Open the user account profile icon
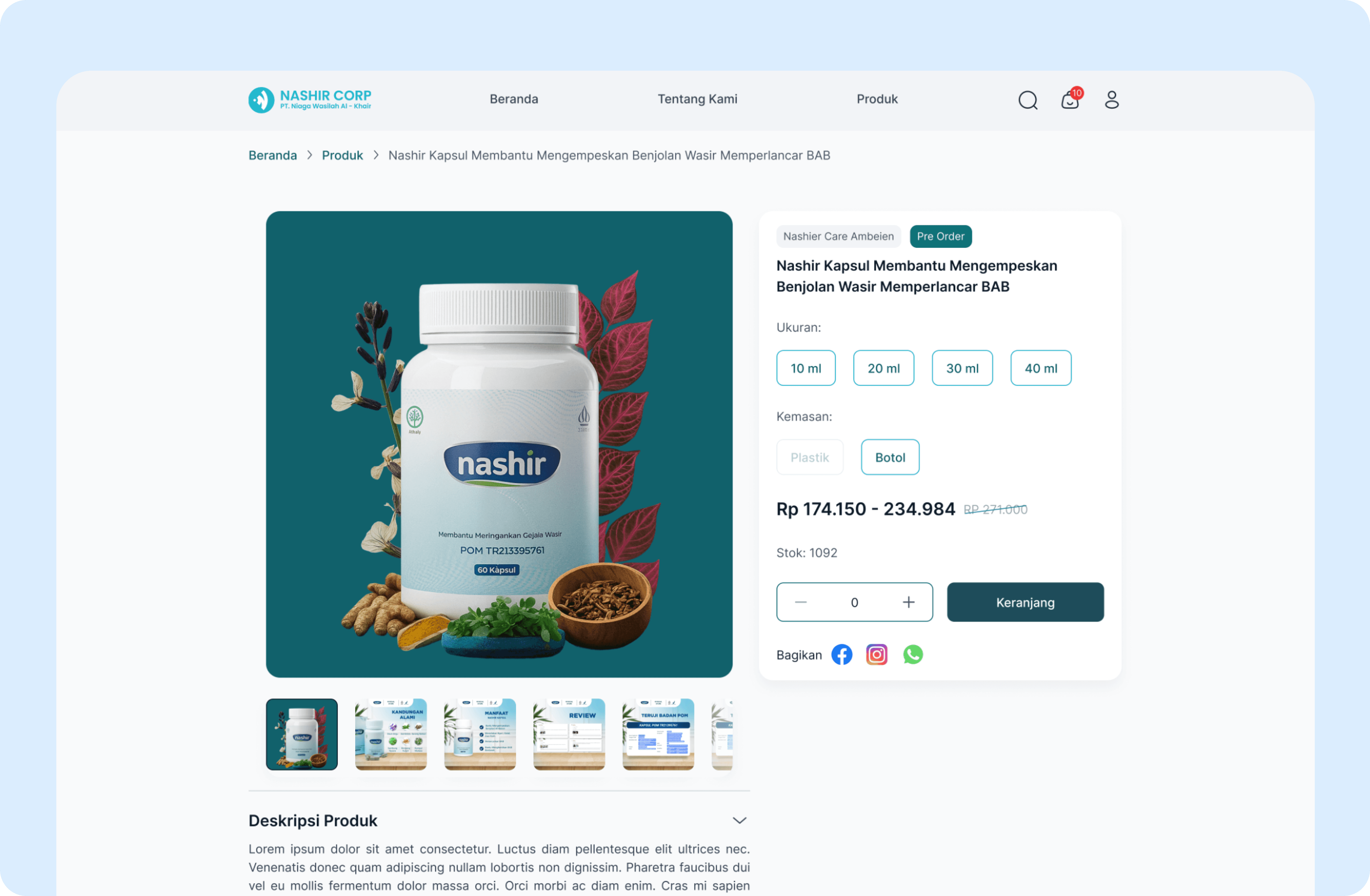This screenshot has height=896, width=1370. pyautogui.click(x=1111, y=99)
